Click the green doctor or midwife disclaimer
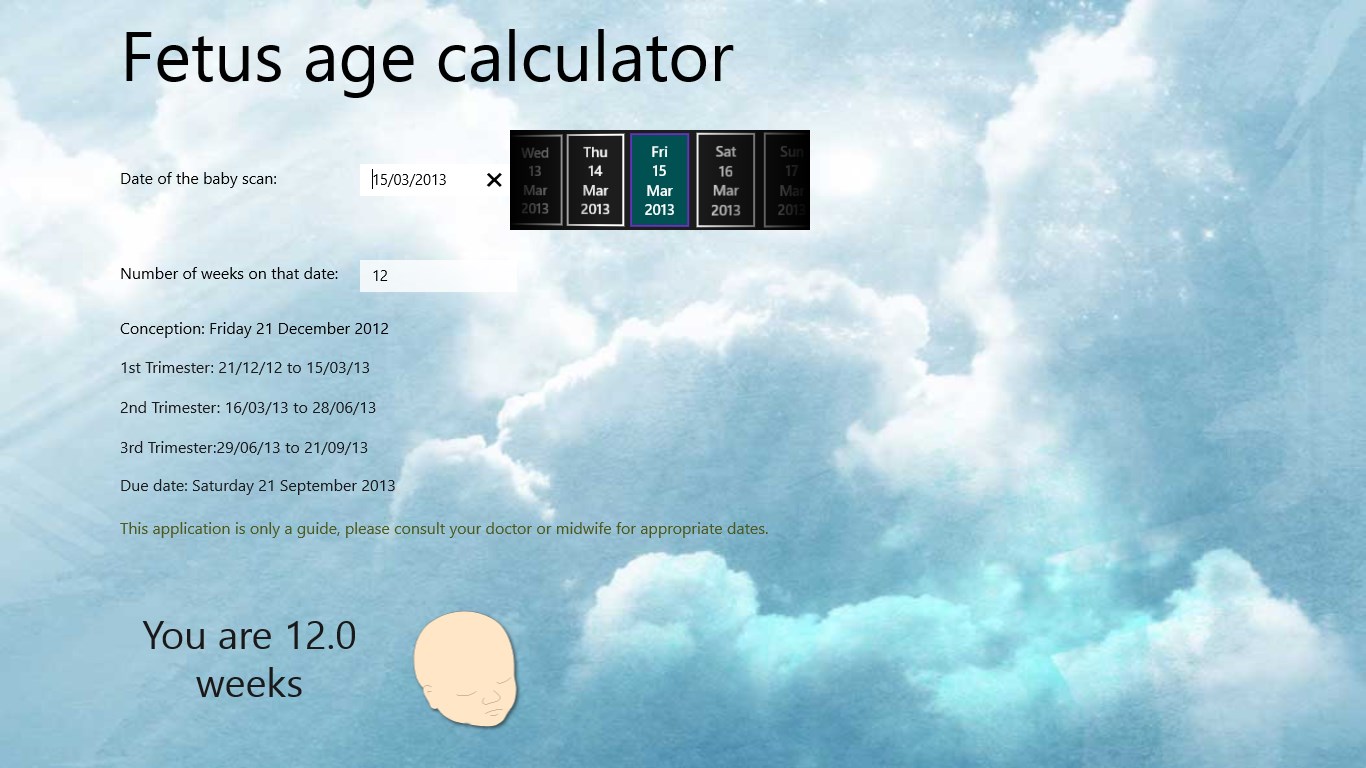1366x768 pixels. [444, 529]
